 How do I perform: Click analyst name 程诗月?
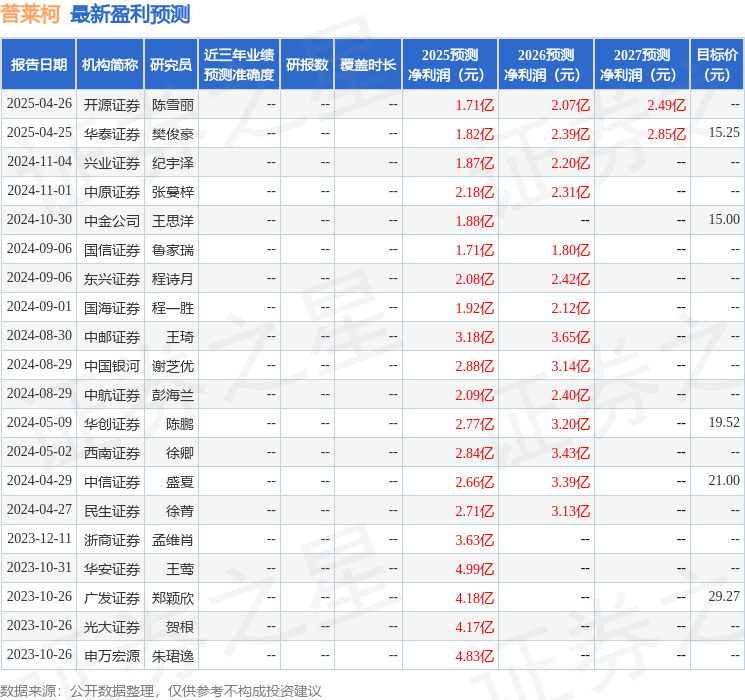[172, 279]
